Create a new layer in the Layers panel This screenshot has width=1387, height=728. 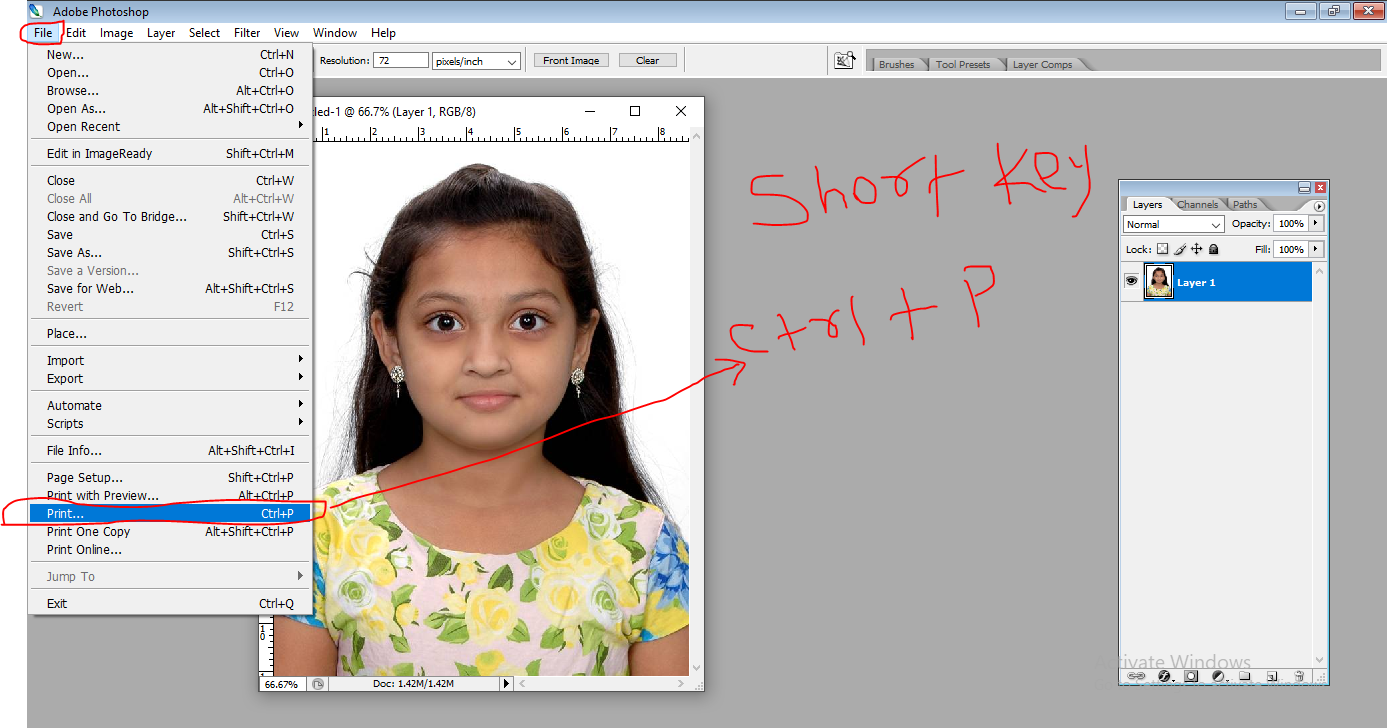1273,676
